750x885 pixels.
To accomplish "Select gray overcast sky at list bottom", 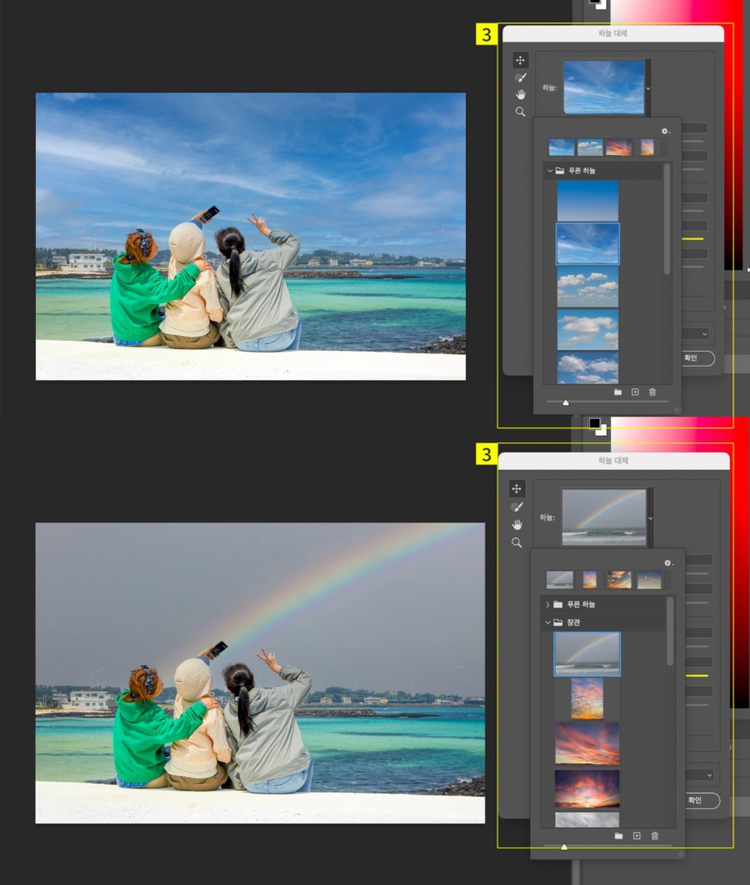I will click(587, 820).
